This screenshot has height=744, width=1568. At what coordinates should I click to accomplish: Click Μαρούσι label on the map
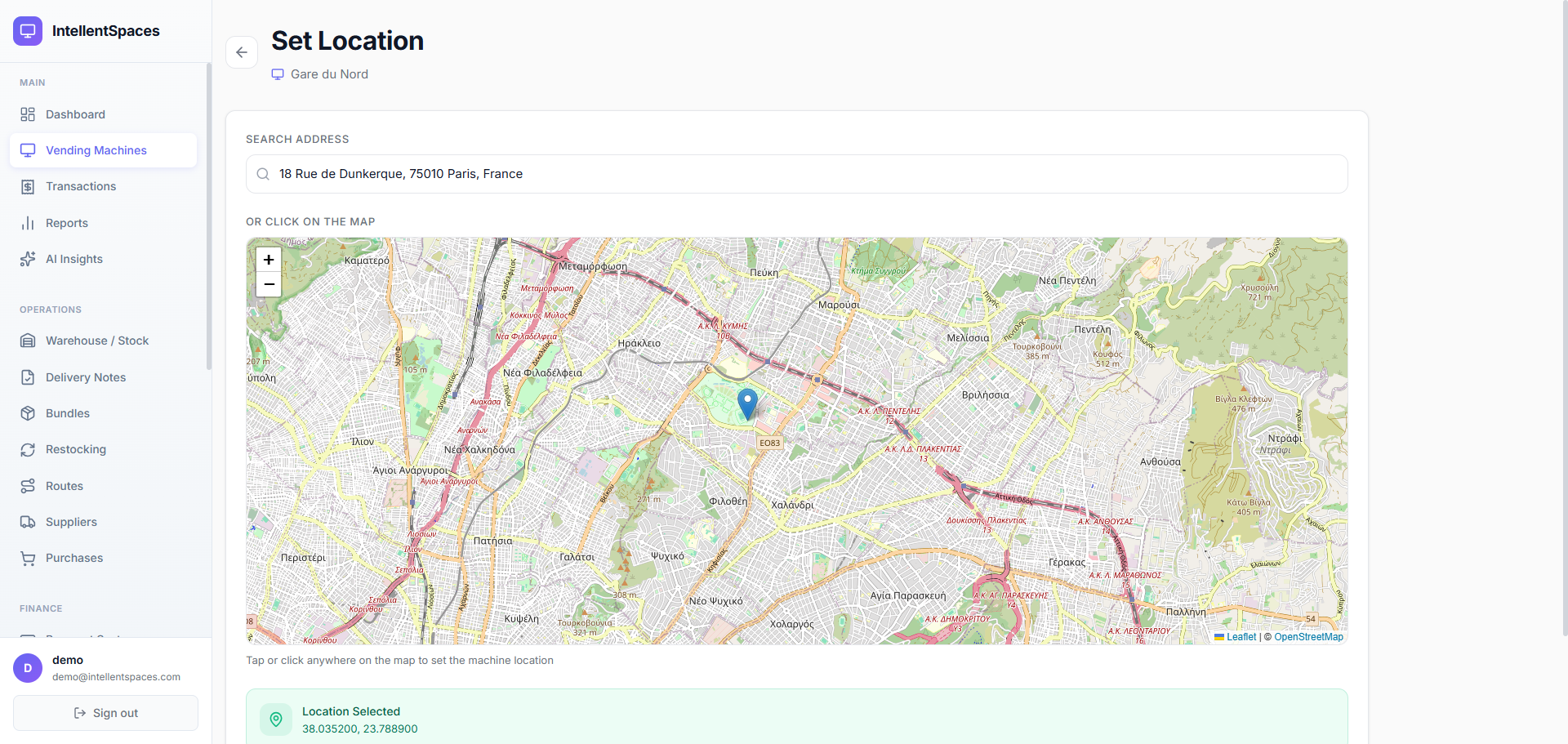coord(839,305)
